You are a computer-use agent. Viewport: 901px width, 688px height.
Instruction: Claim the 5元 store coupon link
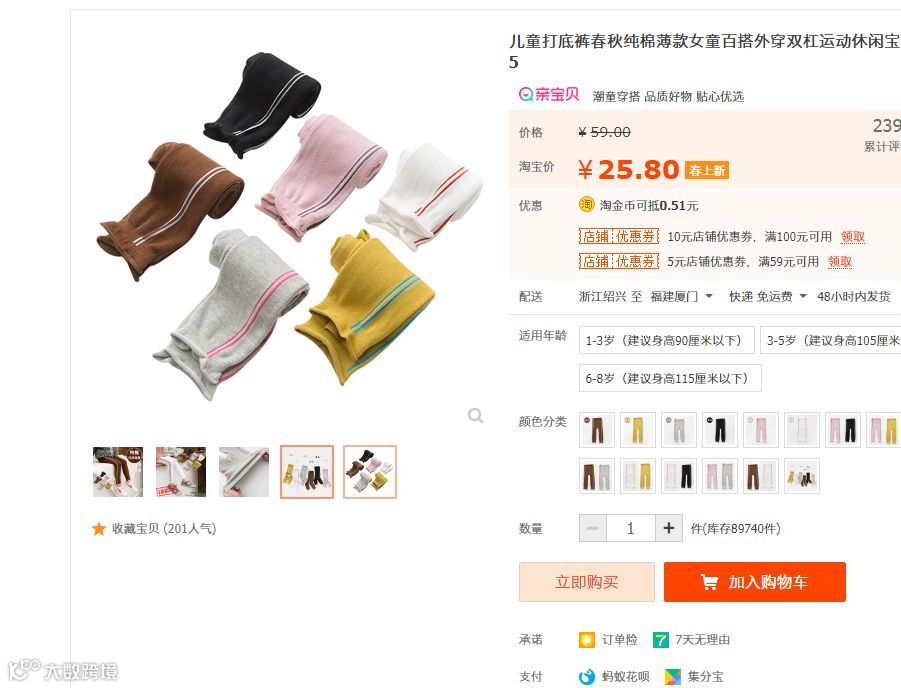tap(840, 262)
